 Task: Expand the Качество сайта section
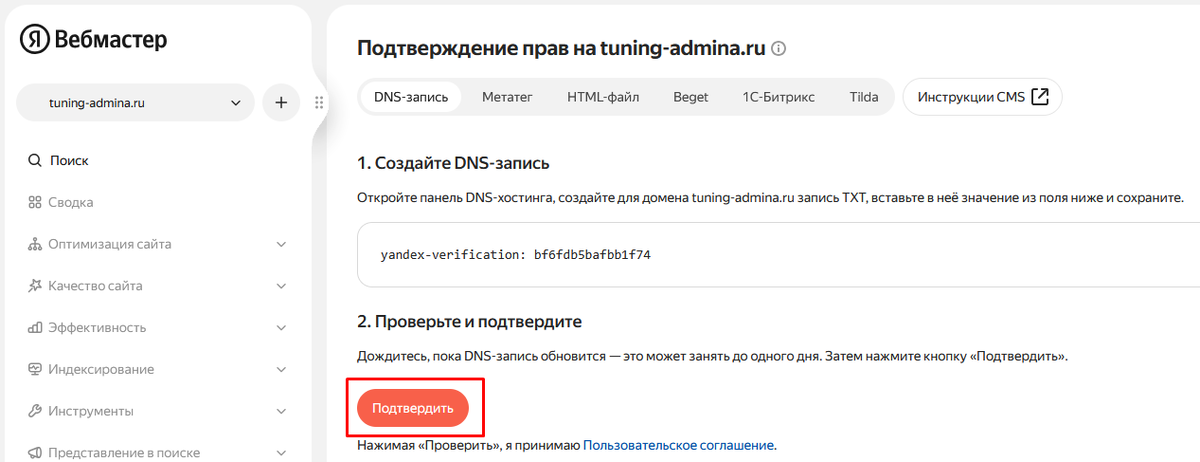click(281, 286)
